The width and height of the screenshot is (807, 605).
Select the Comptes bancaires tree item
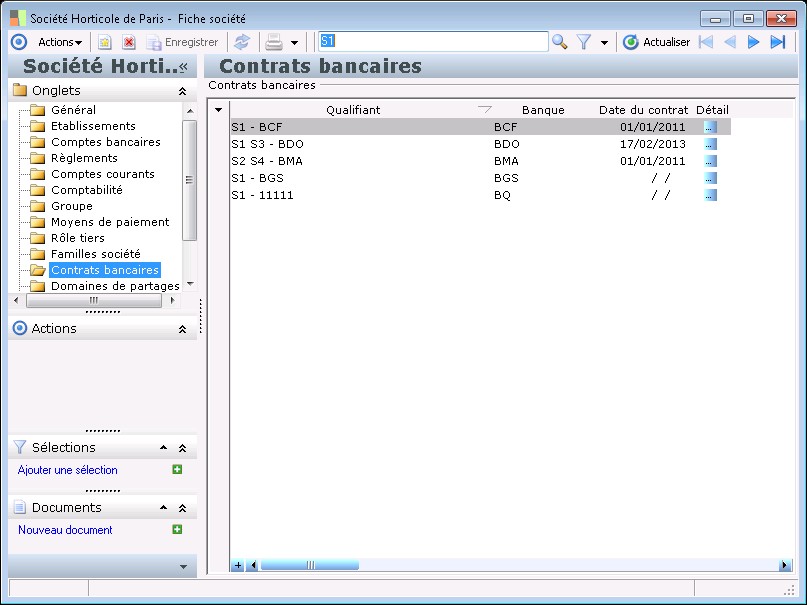(105, 142)
